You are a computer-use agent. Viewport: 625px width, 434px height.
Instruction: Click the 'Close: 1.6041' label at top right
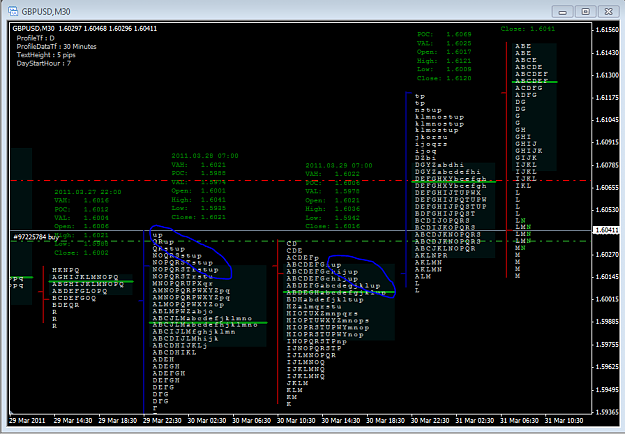click(528, 29)
